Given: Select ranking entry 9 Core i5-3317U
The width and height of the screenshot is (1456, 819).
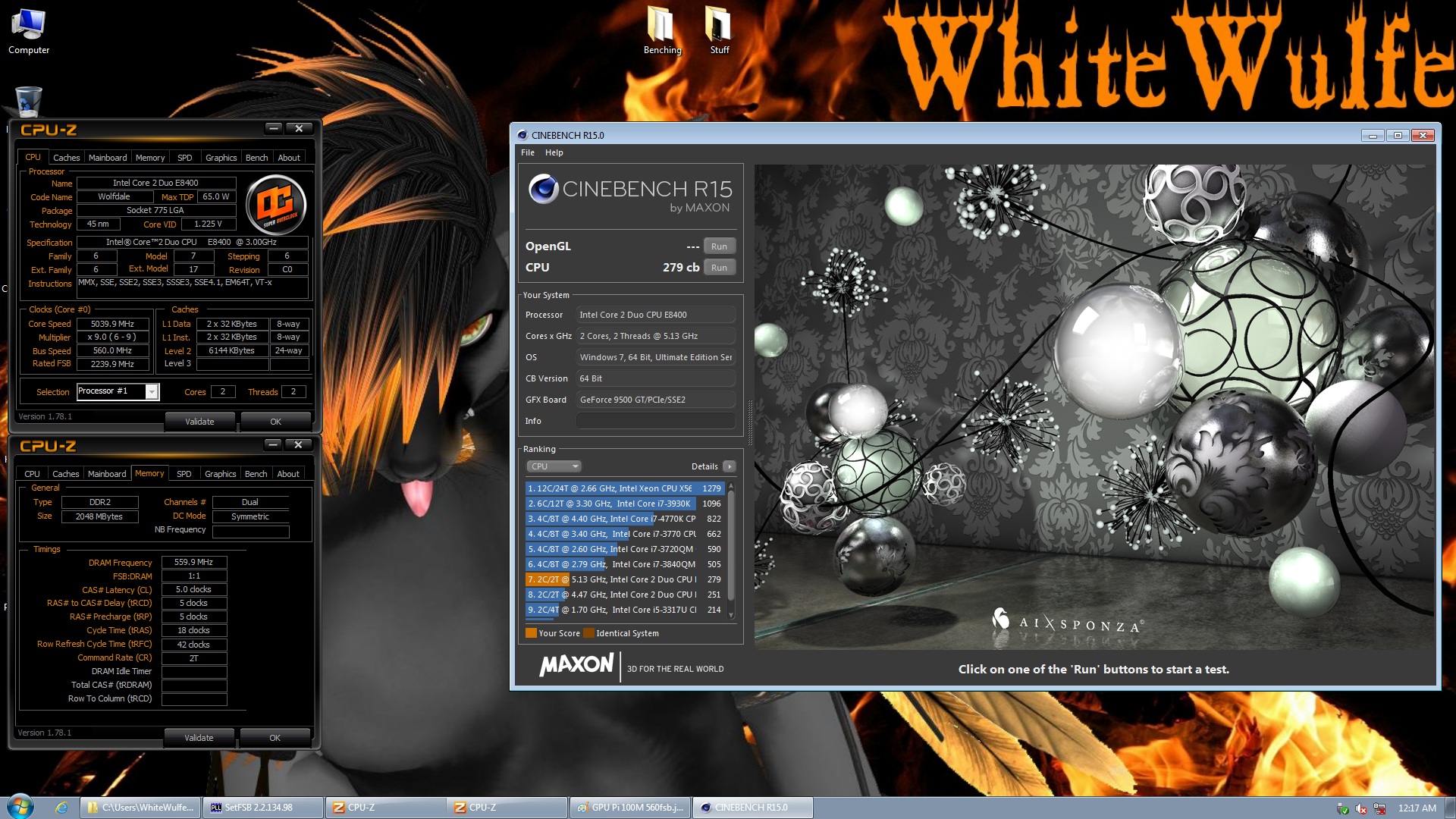Looking at the screenshot, I should [x=625, y=610].
